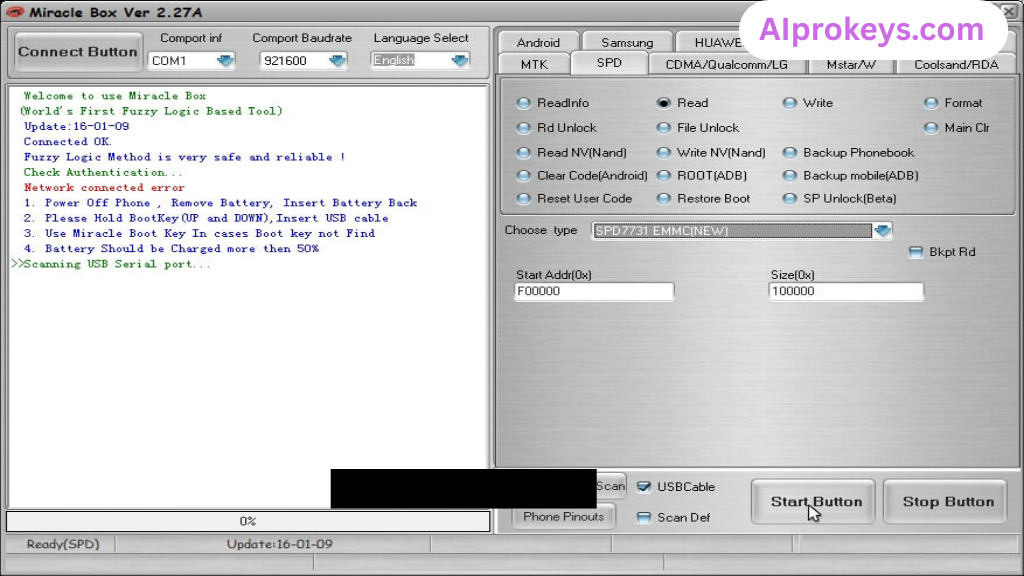
Task: Select the Reset User Code radio option
Action: (523, 199)
